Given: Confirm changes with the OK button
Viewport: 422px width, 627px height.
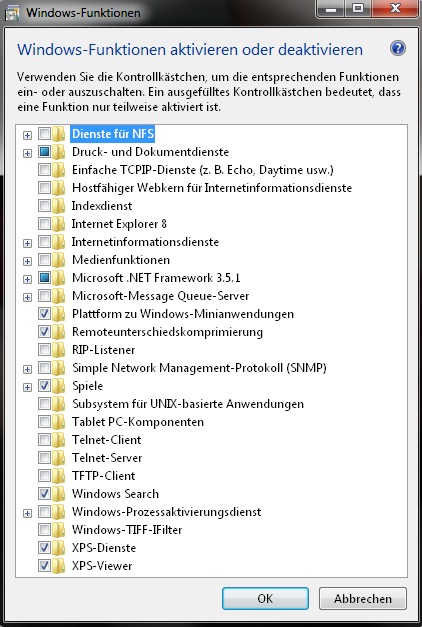Looking at the screenshot, I should pos(265,598).
